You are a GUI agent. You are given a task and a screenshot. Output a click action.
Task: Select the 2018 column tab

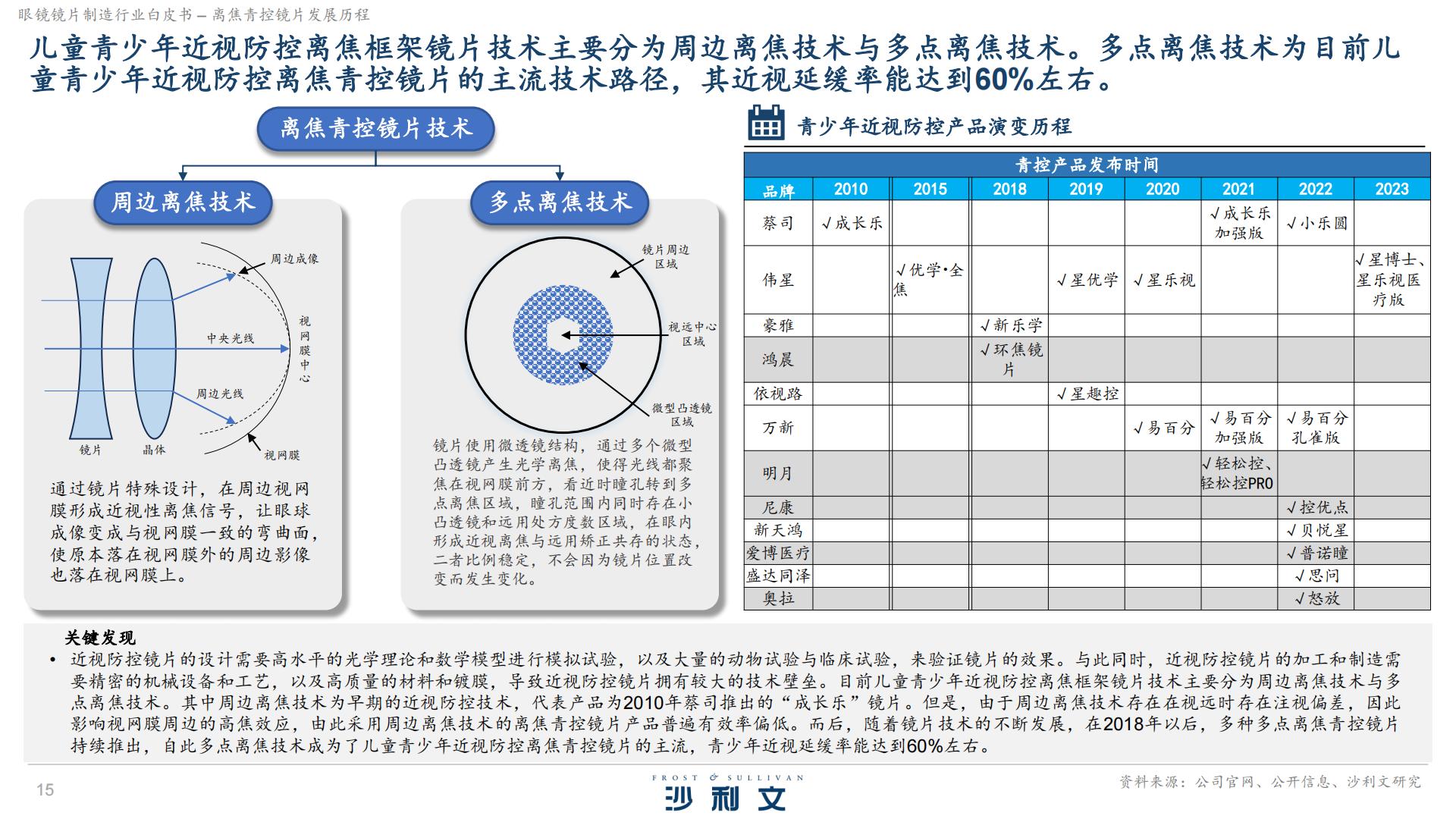pos(1010,190)
